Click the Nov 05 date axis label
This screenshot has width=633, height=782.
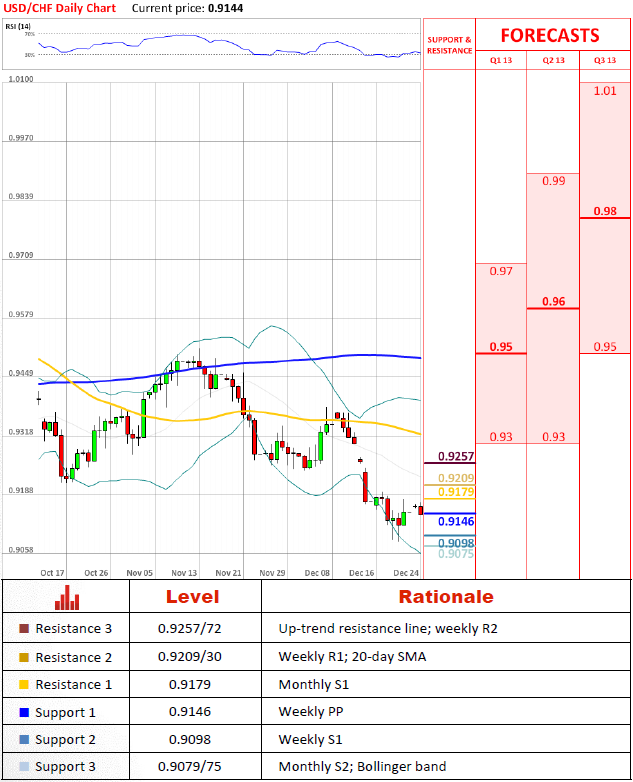140,573
